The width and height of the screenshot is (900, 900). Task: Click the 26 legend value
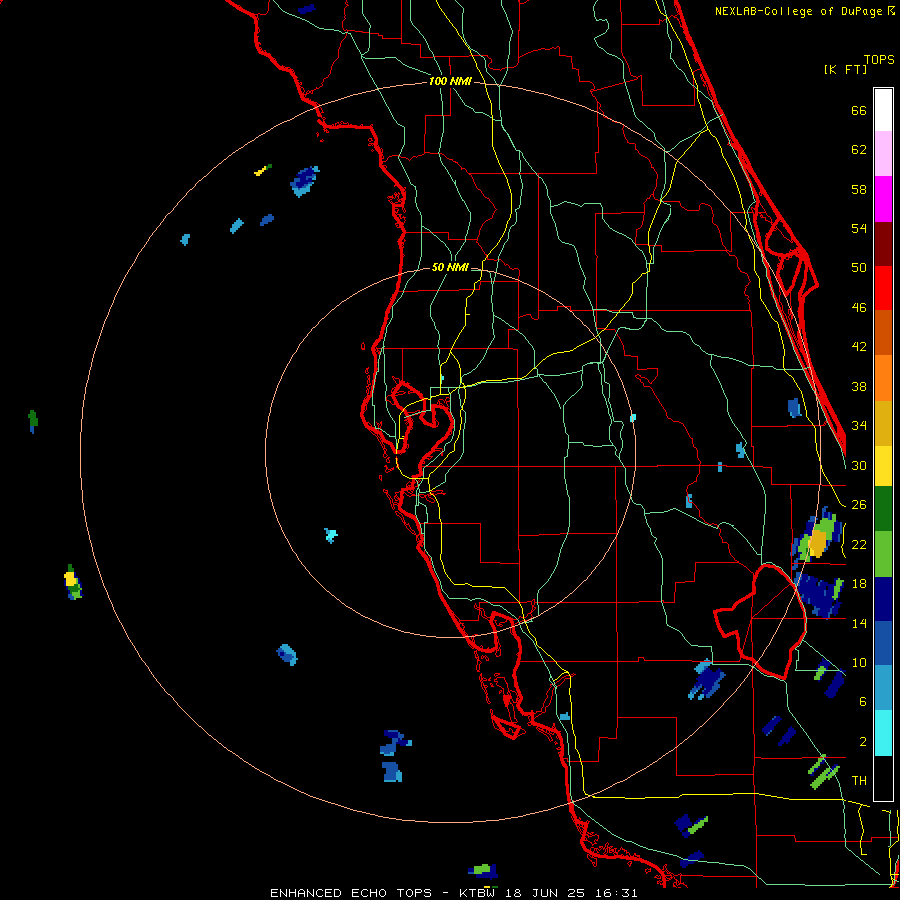(x=859, y=505)
